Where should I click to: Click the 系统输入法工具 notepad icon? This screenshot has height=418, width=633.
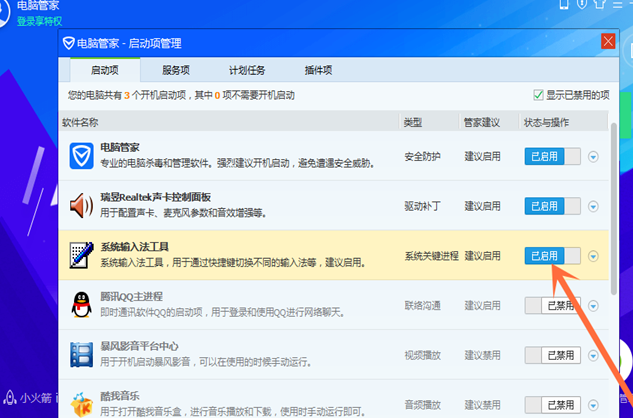point(82,255)
